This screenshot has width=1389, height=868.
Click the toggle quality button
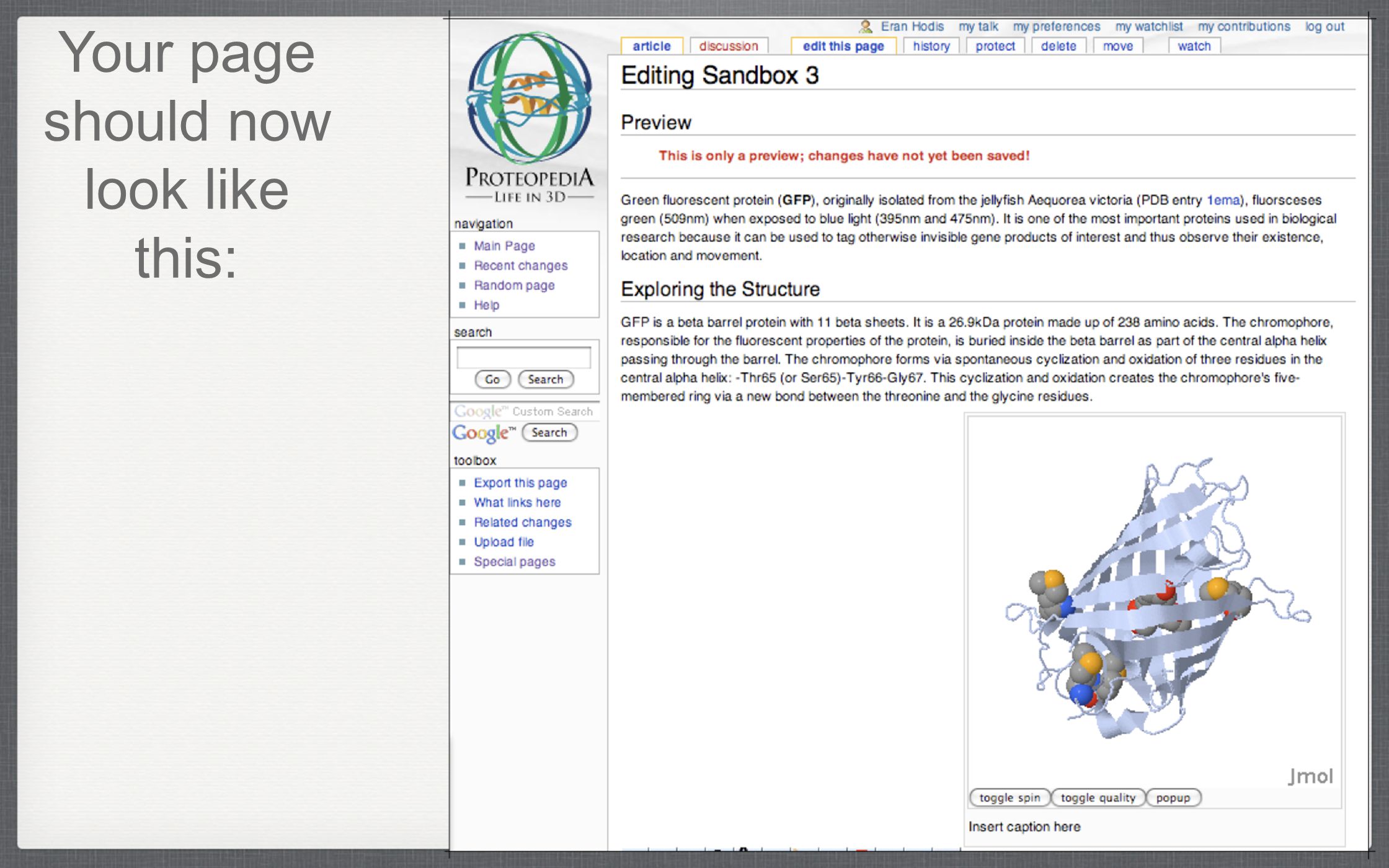[x=1098, y=798]
